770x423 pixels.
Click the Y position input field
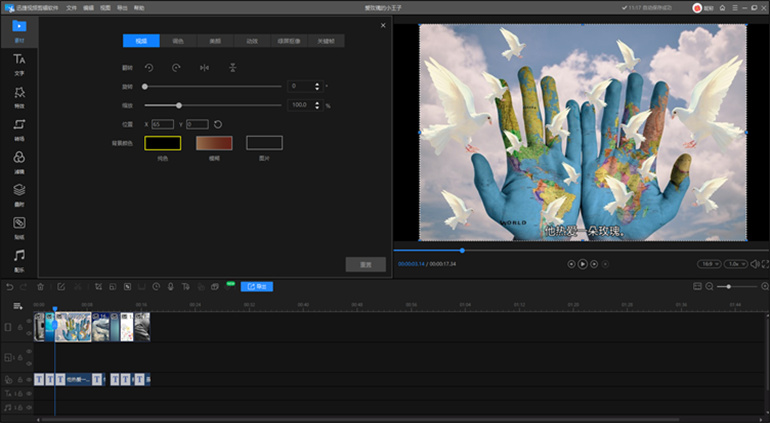(x=197, y=124)
